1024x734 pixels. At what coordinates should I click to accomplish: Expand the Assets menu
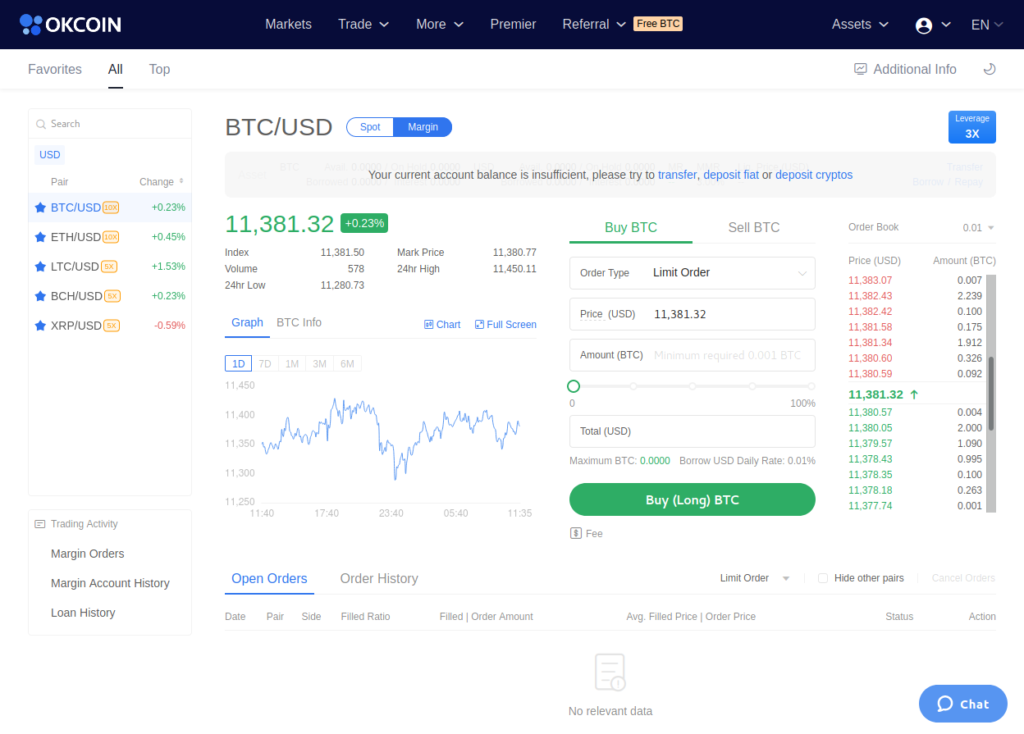tap(859, 24)
